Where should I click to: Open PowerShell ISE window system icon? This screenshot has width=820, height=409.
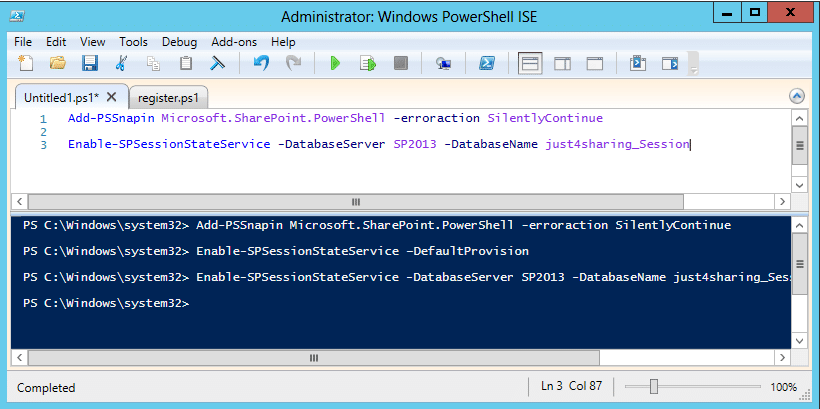(x=18, y=15)
